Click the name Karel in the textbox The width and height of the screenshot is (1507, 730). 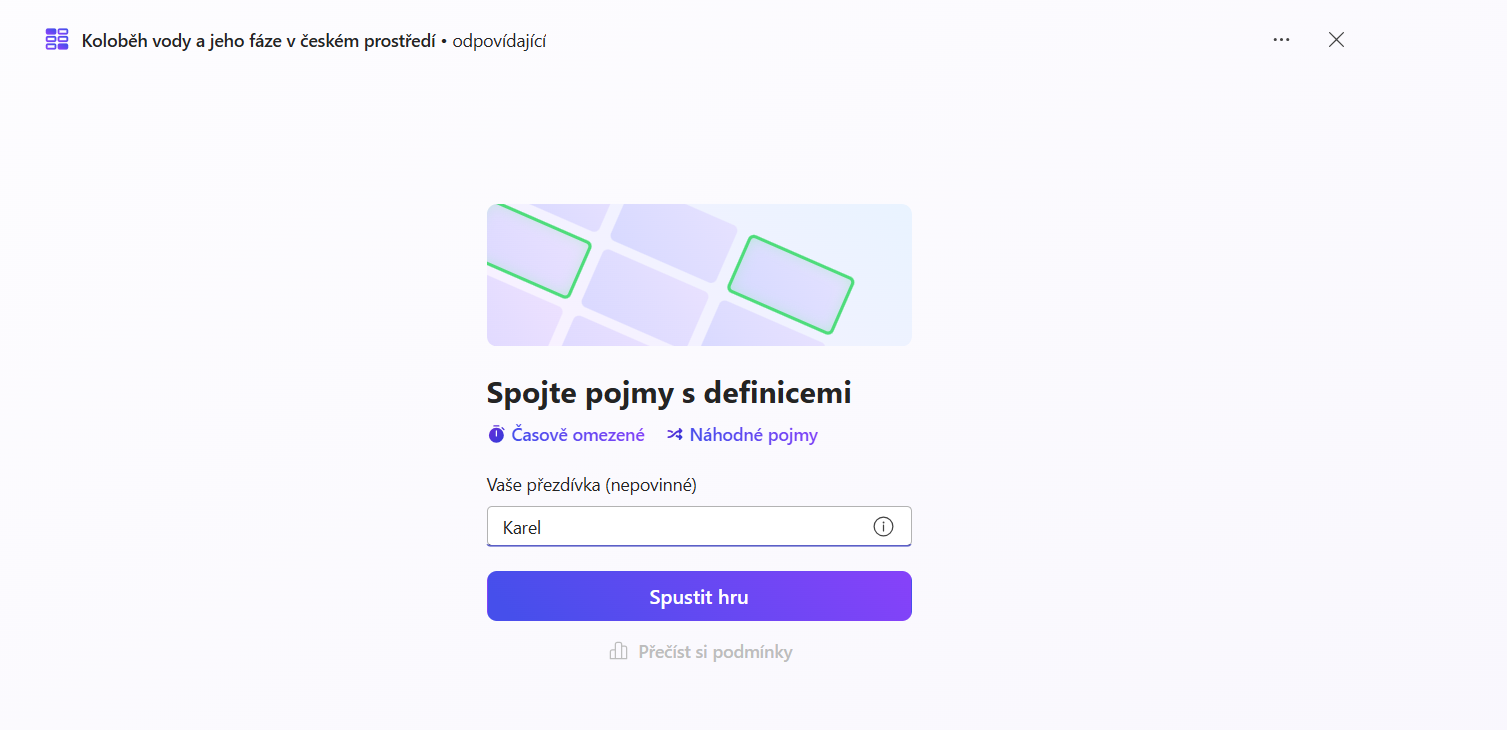pyautogui.click(x=522, y=528)
